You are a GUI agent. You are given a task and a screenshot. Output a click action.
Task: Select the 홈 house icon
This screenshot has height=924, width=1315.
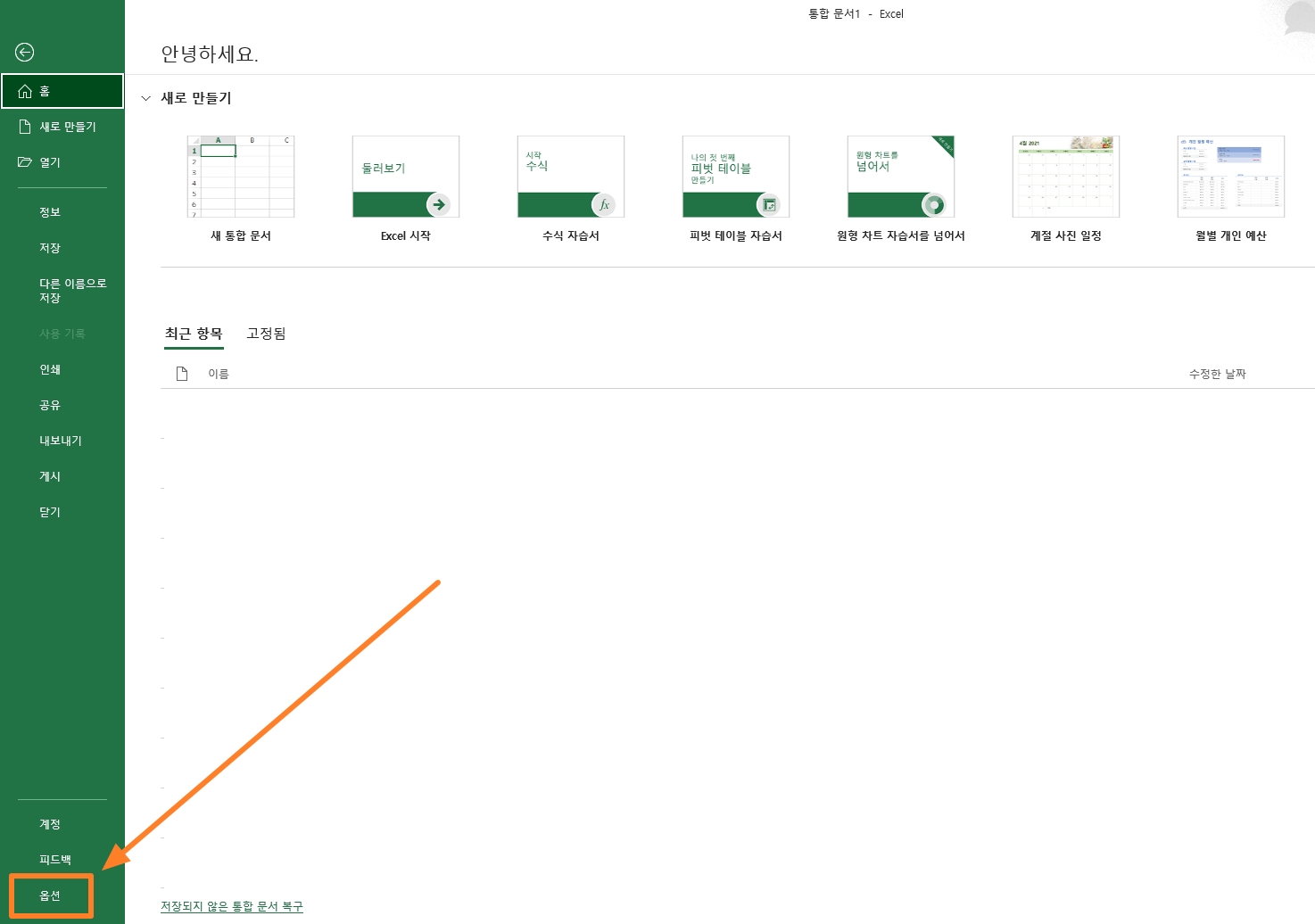click(25, 91)
